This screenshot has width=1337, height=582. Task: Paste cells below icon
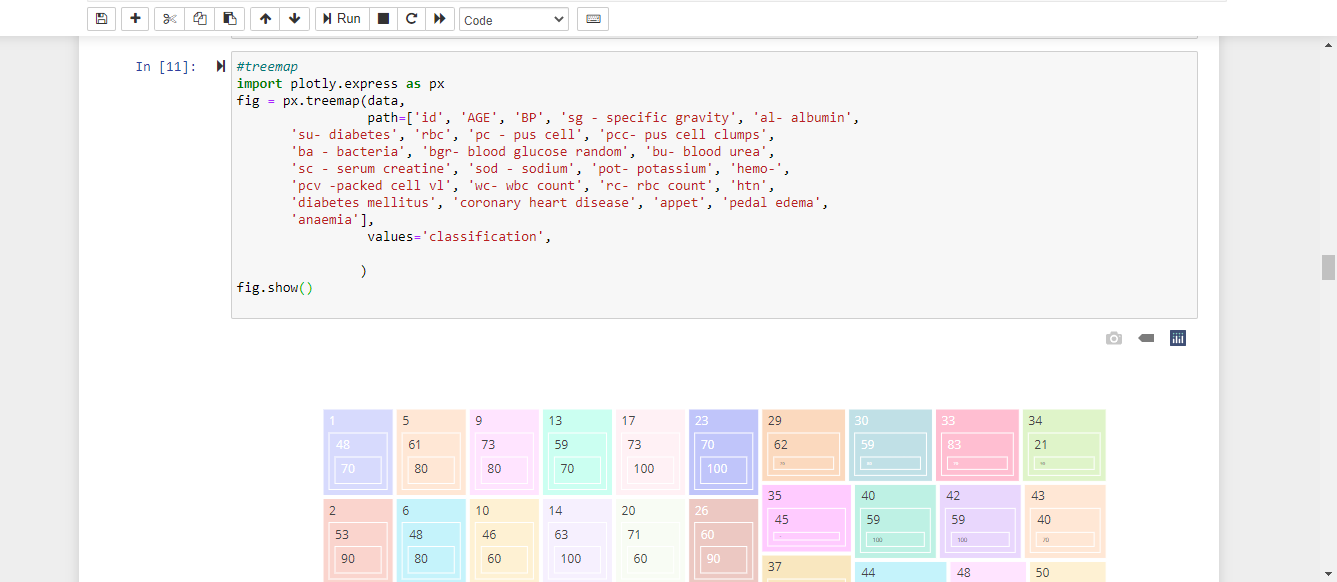click(230, 19)
